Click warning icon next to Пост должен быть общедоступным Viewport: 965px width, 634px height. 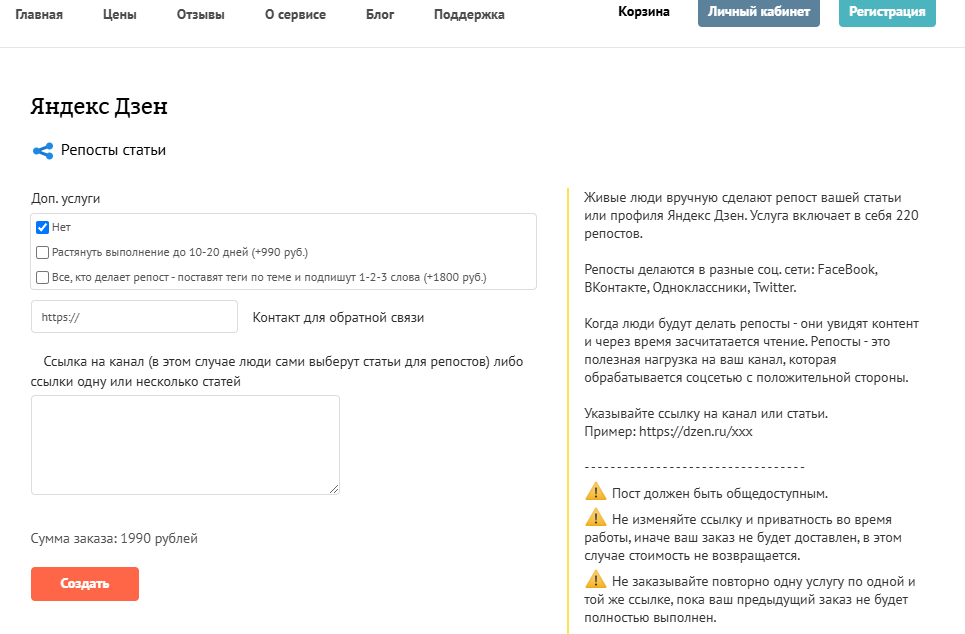(x=595, y=492)
